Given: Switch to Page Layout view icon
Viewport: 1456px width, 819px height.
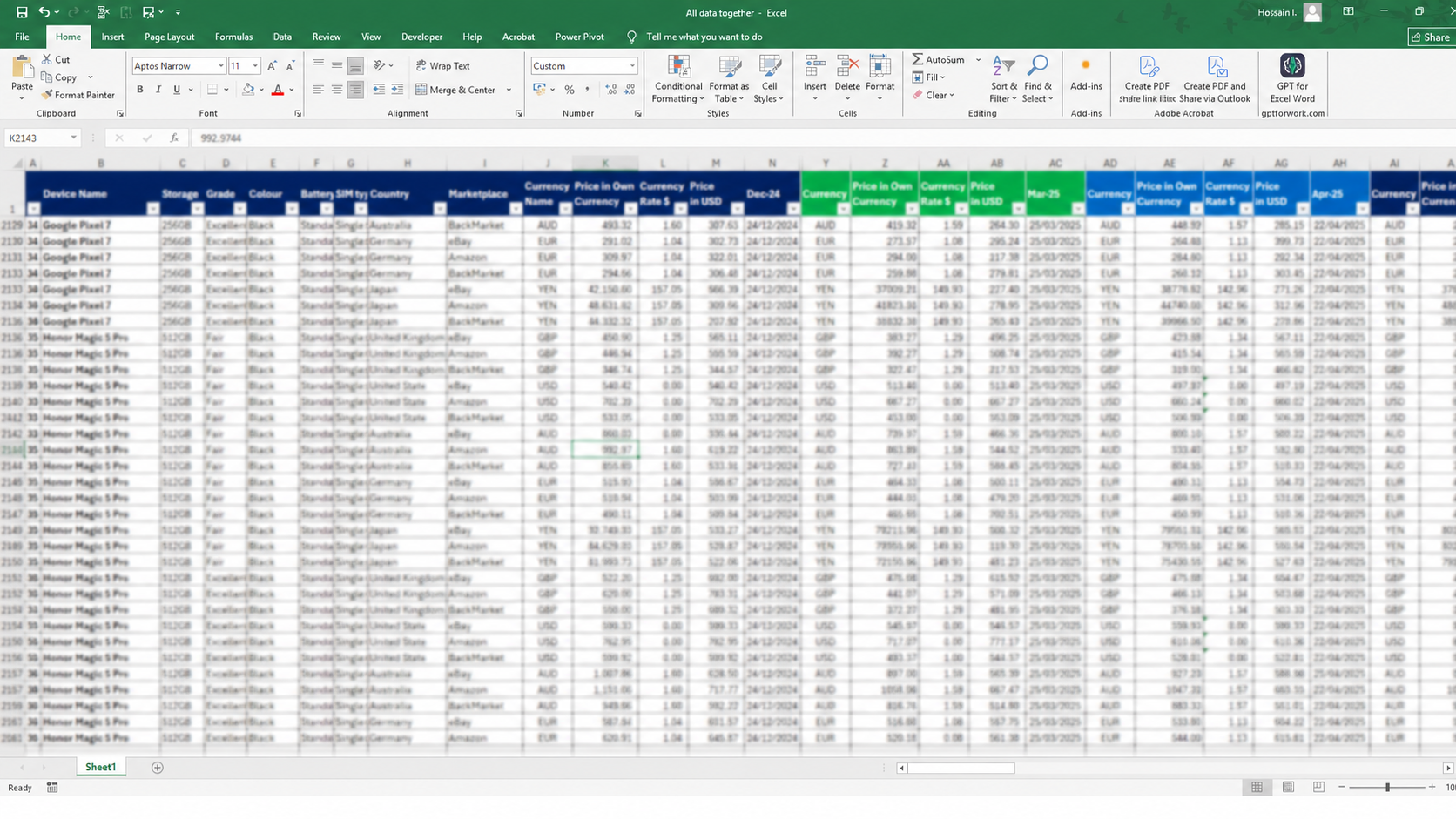Looking at the screenshot, I should click(1288, 787).
